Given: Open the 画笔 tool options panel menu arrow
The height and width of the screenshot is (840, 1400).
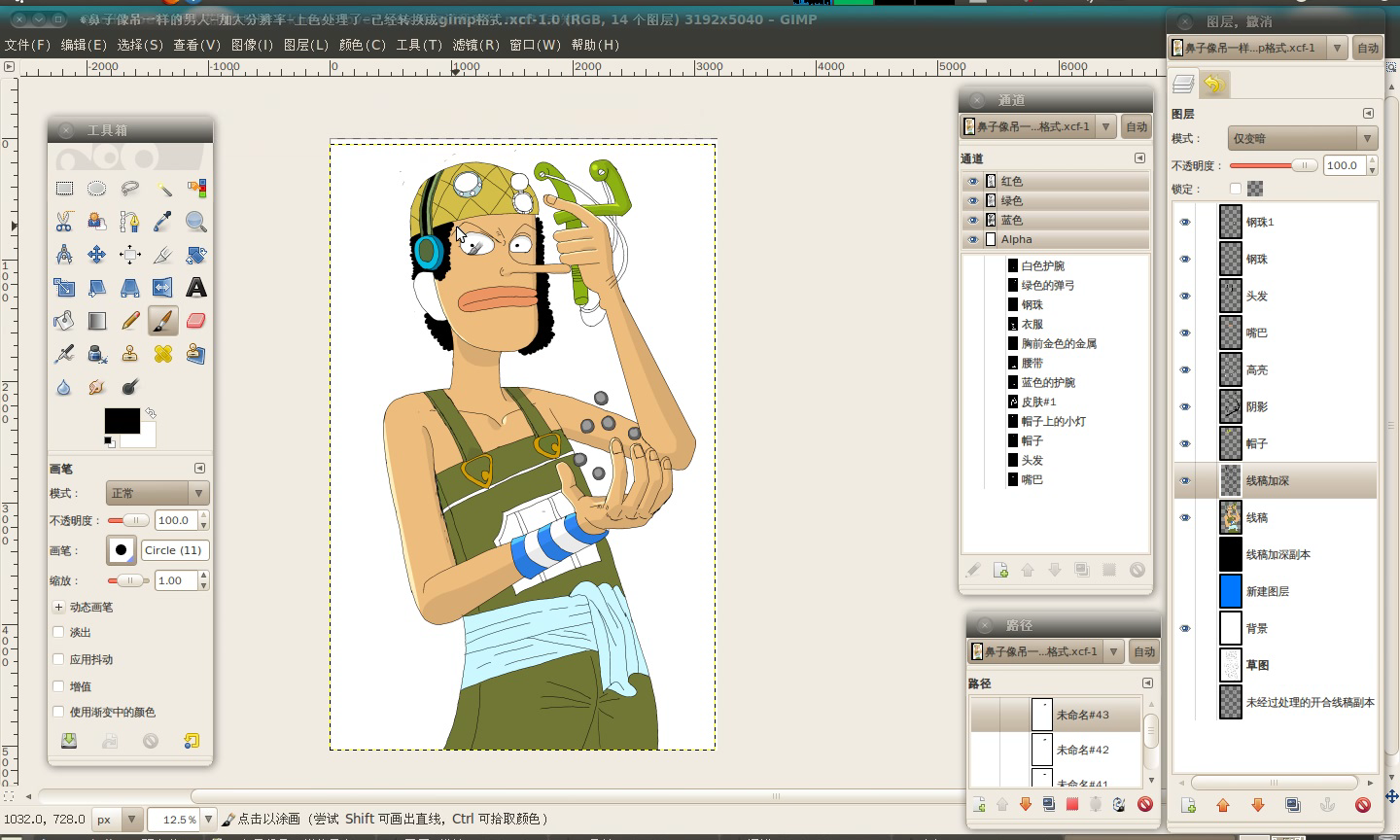Looking at the screenshot, I should [199, 468].
